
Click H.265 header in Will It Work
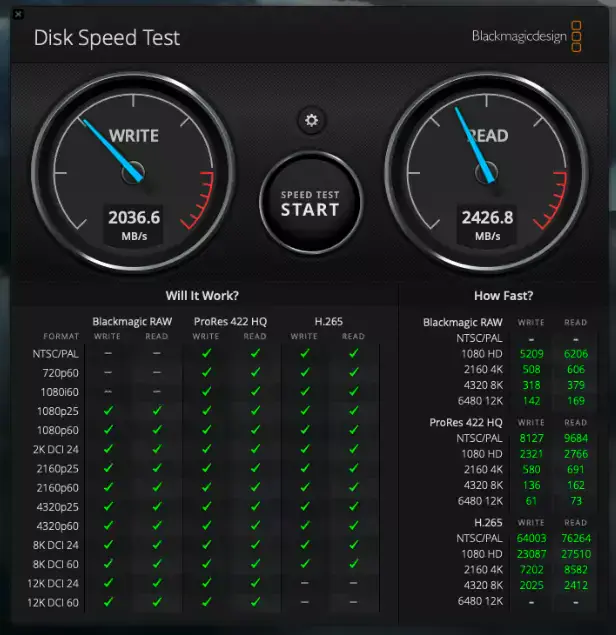(x=328, y=322)
